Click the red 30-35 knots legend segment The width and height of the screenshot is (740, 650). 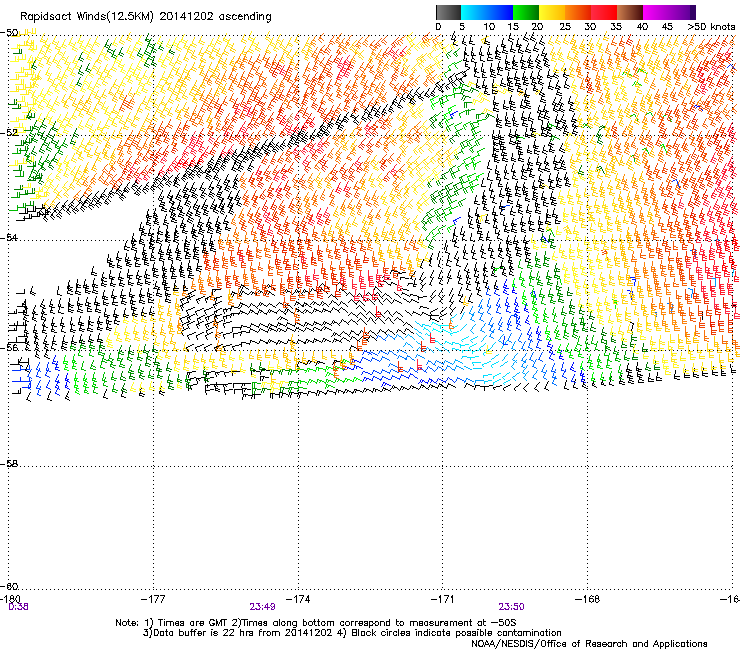(604, 12)
